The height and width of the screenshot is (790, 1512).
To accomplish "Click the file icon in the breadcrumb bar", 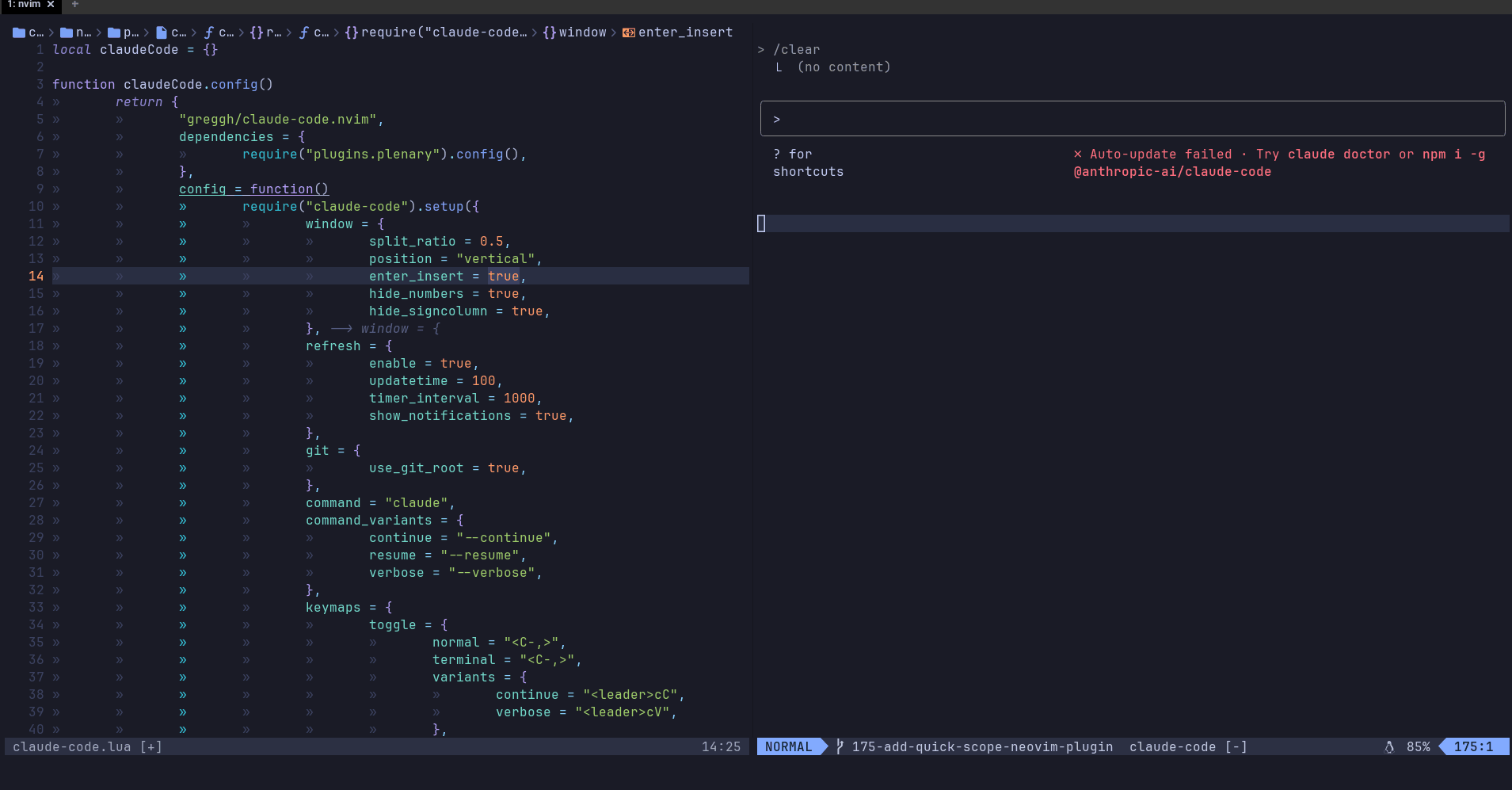I will tap(162, 32).
